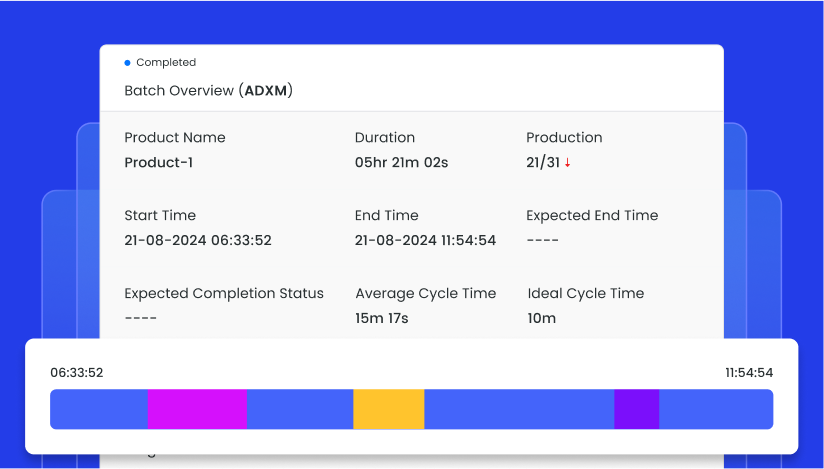Click the 05hr 21m 02s duration value
824x469 pixels.
click(401, 162)
